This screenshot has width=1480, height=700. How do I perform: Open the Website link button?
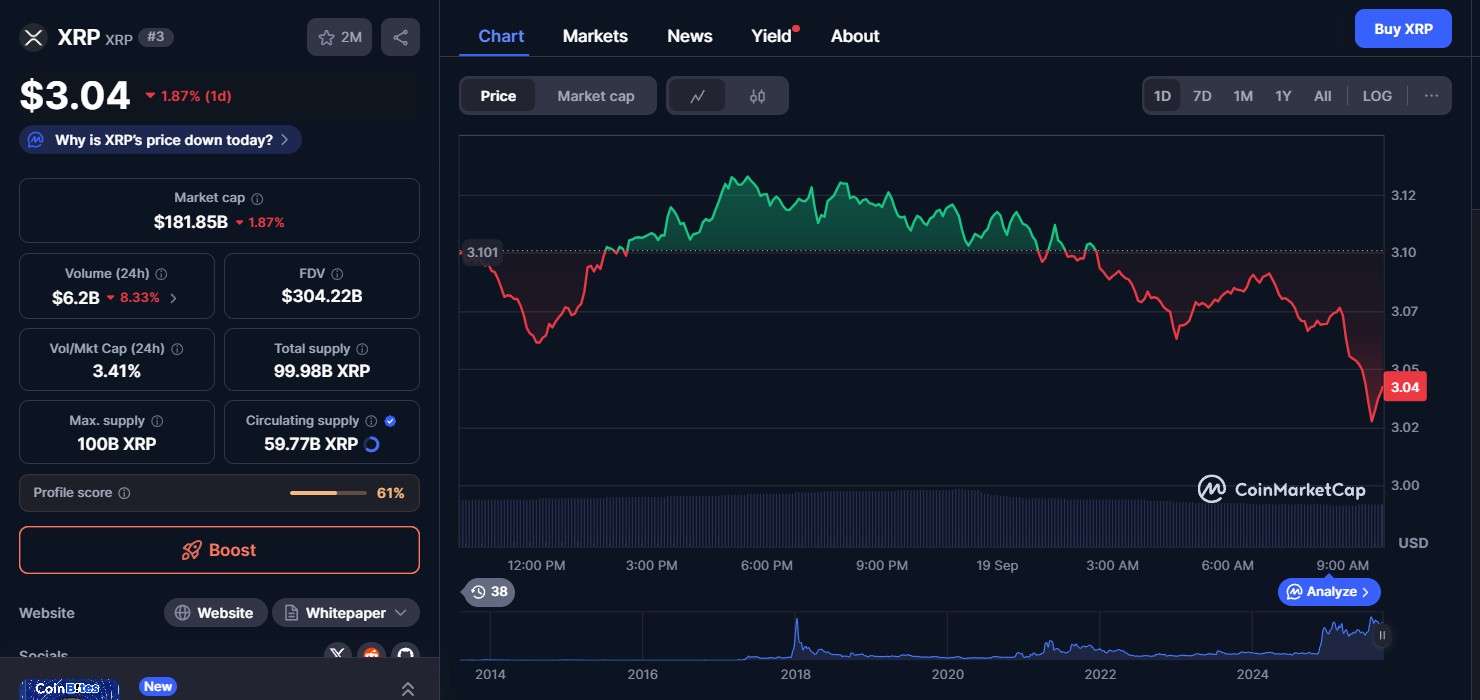tap(215, 613)
